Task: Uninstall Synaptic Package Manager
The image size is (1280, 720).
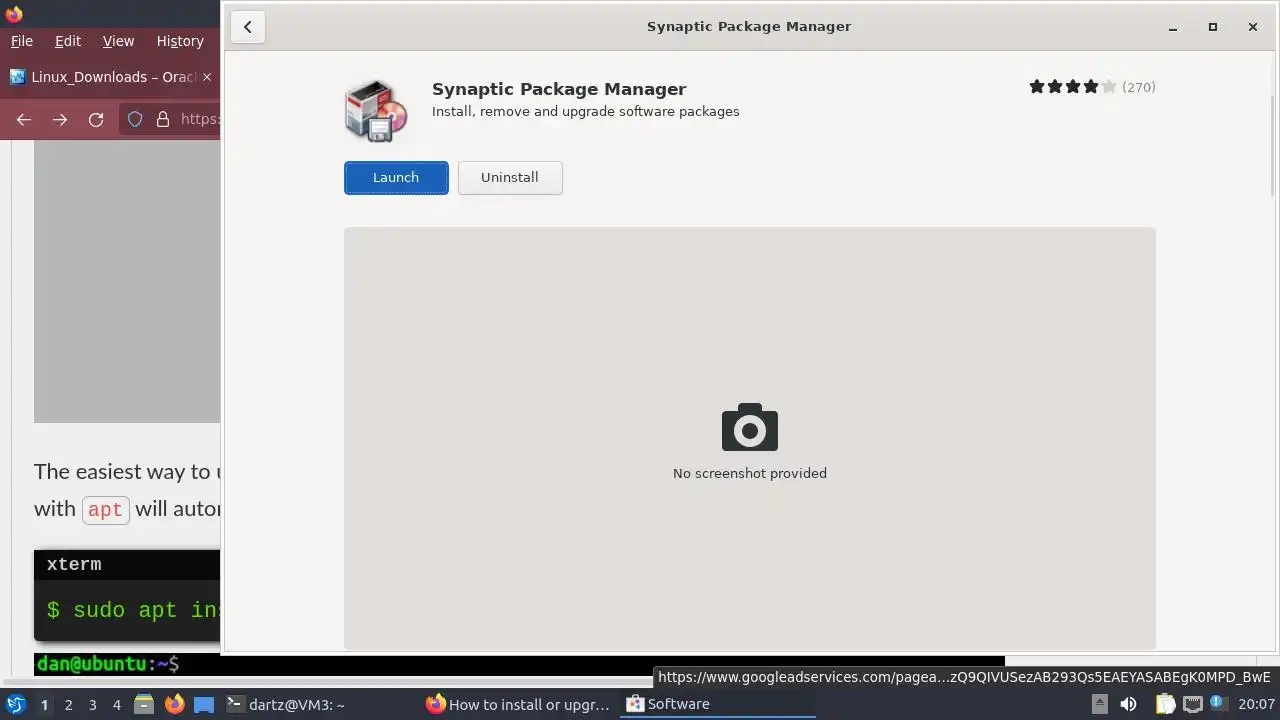Action: click(x=510, y=178)
